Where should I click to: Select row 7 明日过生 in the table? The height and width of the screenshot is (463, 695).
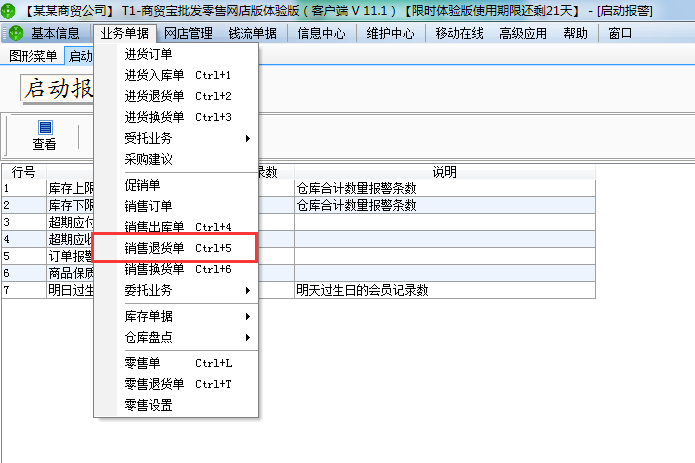click(70, 290)
